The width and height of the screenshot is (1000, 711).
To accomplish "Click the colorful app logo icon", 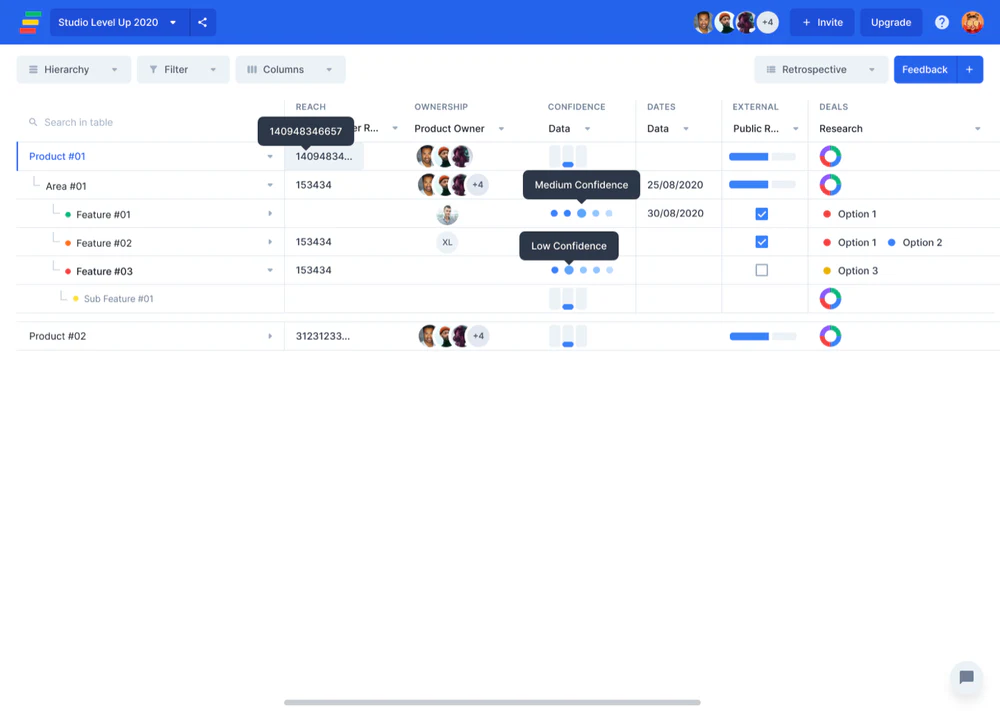I will [x=30, y=22].
